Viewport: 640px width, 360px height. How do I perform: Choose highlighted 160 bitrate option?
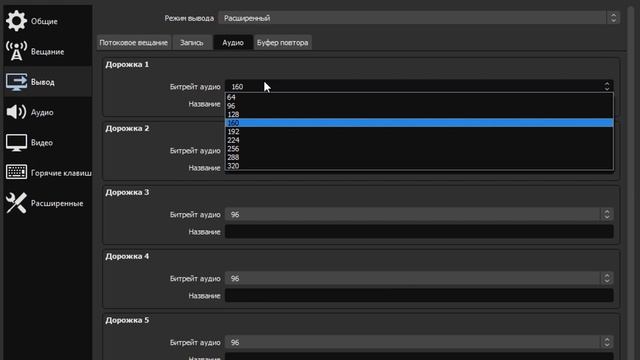(419, 123)
